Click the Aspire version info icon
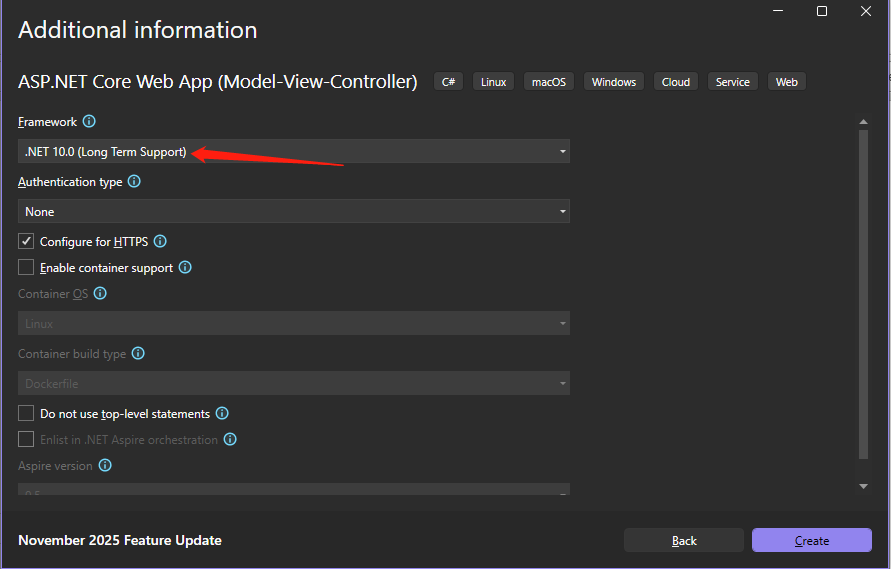 pyautogui.click(x=105, y=466)
